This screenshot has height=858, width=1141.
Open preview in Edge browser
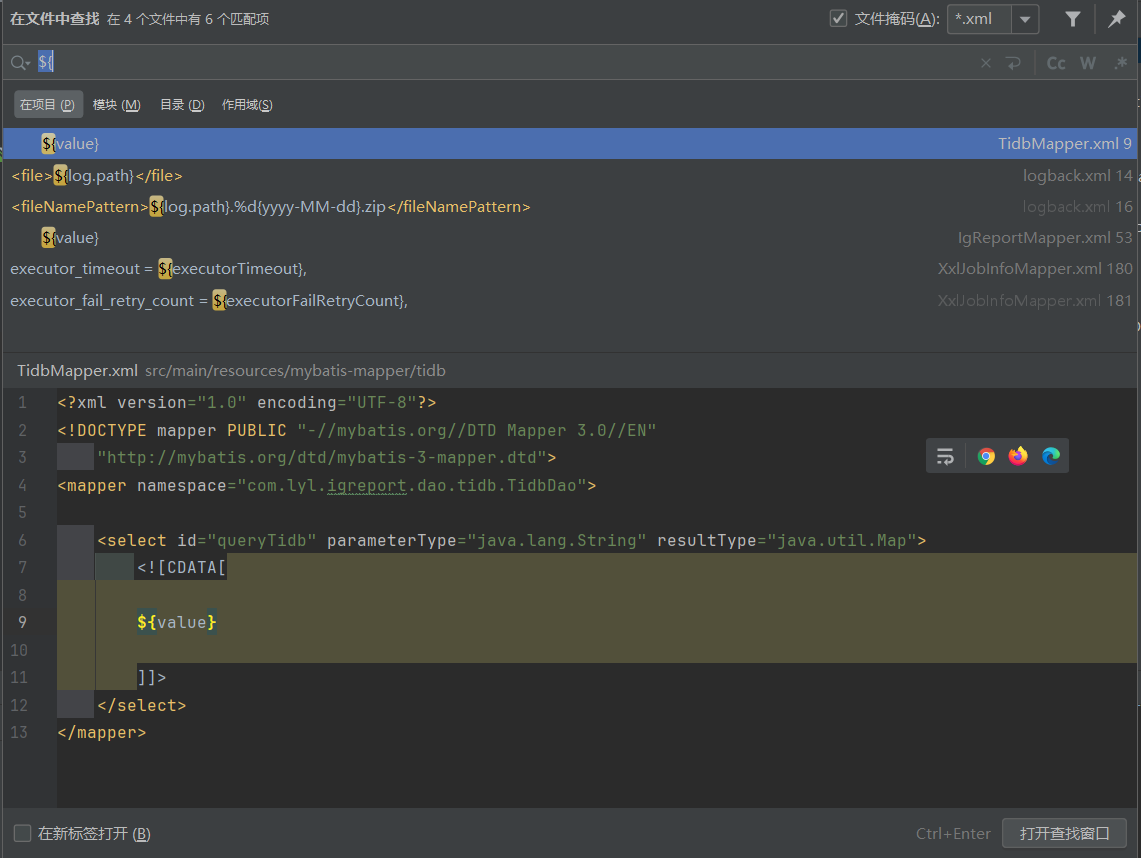pyautogui.click(x=1051, y=456)
